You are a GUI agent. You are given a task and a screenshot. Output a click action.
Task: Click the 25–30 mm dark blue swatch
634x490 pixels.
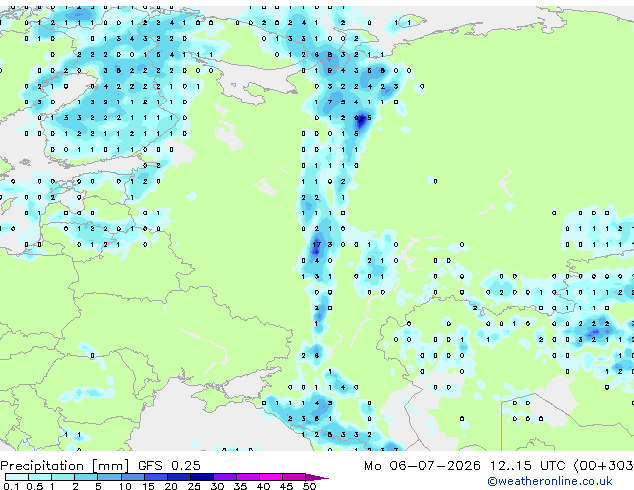[x=202, y=477]
